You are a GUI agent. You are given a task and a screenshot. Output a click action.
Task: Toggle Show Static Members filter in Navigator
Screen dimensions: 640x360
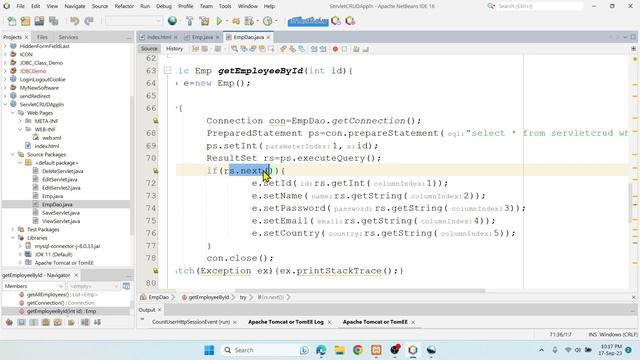[33, 322]
